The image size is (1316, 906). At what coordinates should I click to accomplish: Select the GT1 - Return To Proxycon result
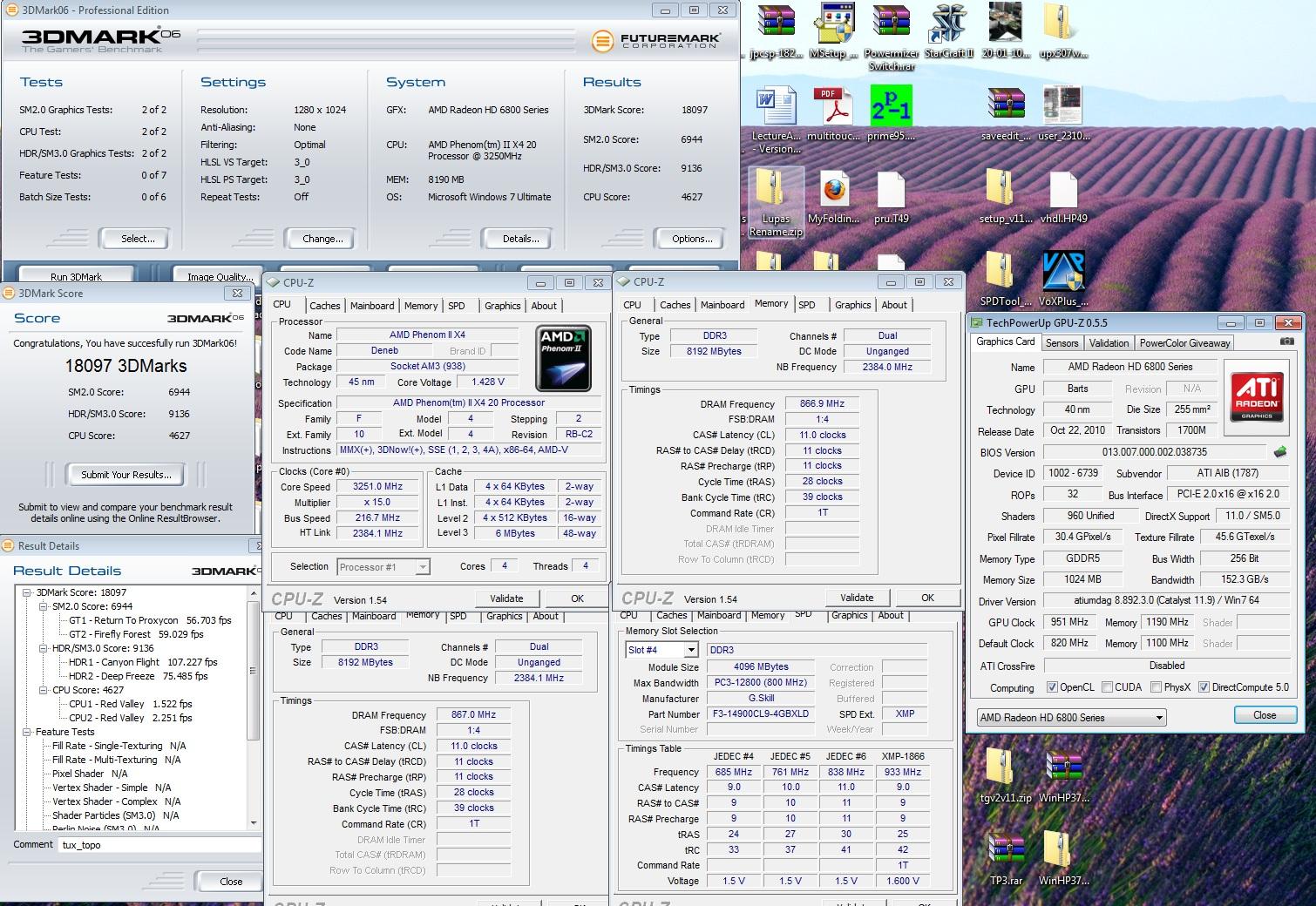(x=150, y=620)
